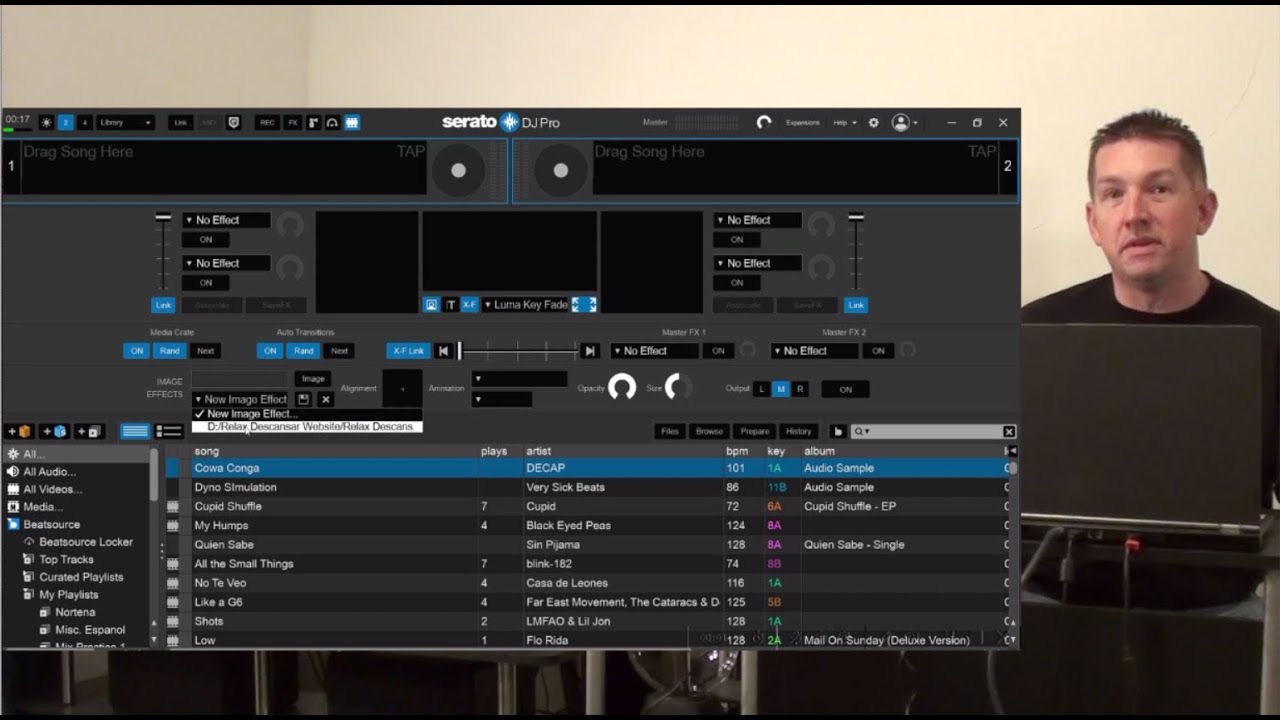1280x720 pixels.
Task: Click the Serato shield icon
Action: [x=234, y=123]
